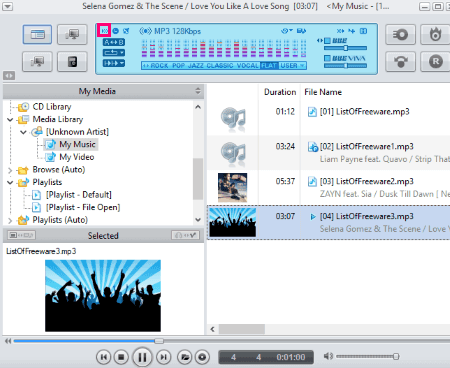This screenshot has height=368, width=450.
Task: Open the burn disc flame button
Action: point(435,34)
